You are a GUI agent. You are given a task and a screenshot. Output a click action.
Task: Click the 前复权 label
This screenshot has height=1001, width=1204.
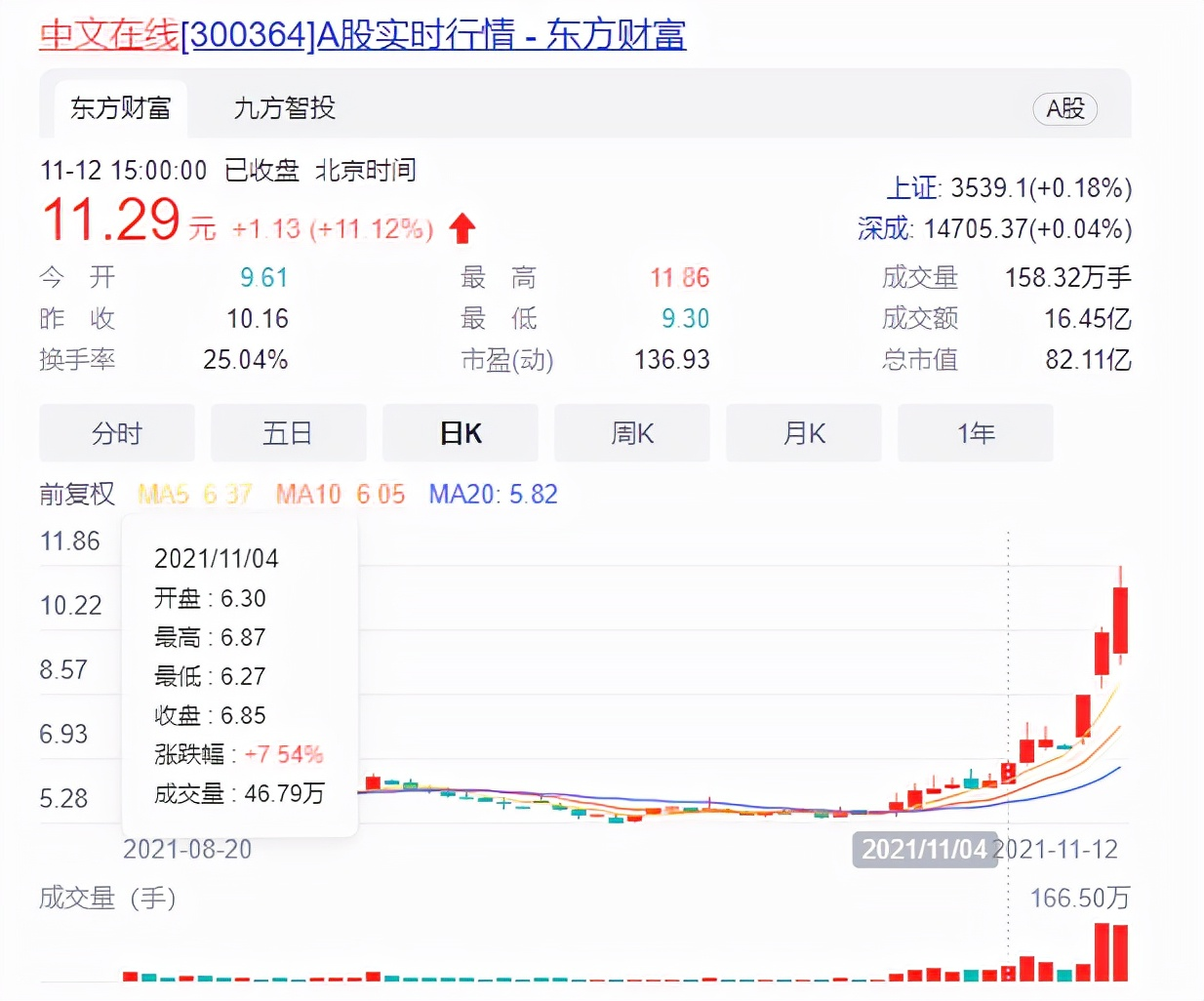77,495
